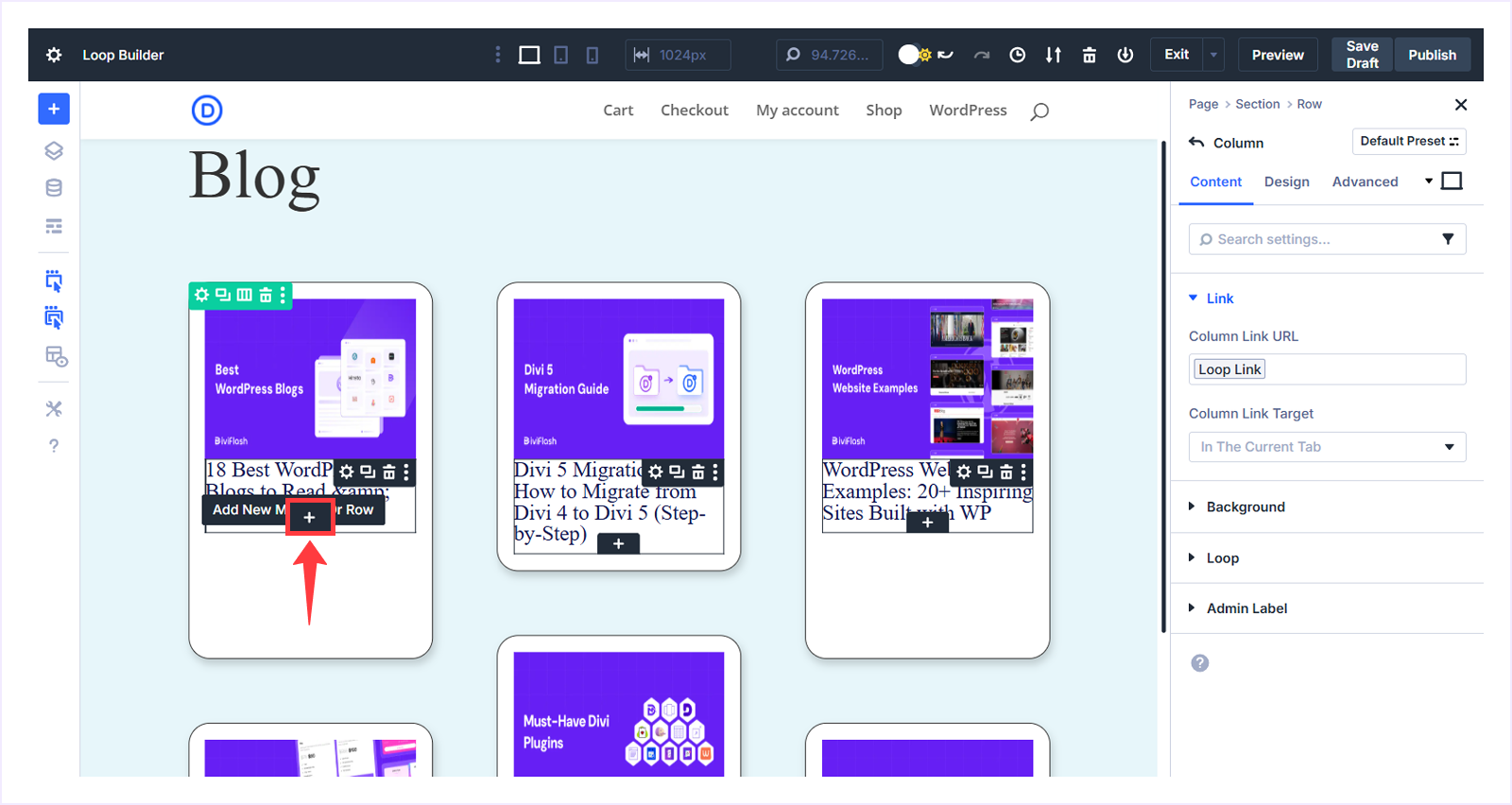Select the tablet view icon
1512x805 pixels.
click(560, 55)
